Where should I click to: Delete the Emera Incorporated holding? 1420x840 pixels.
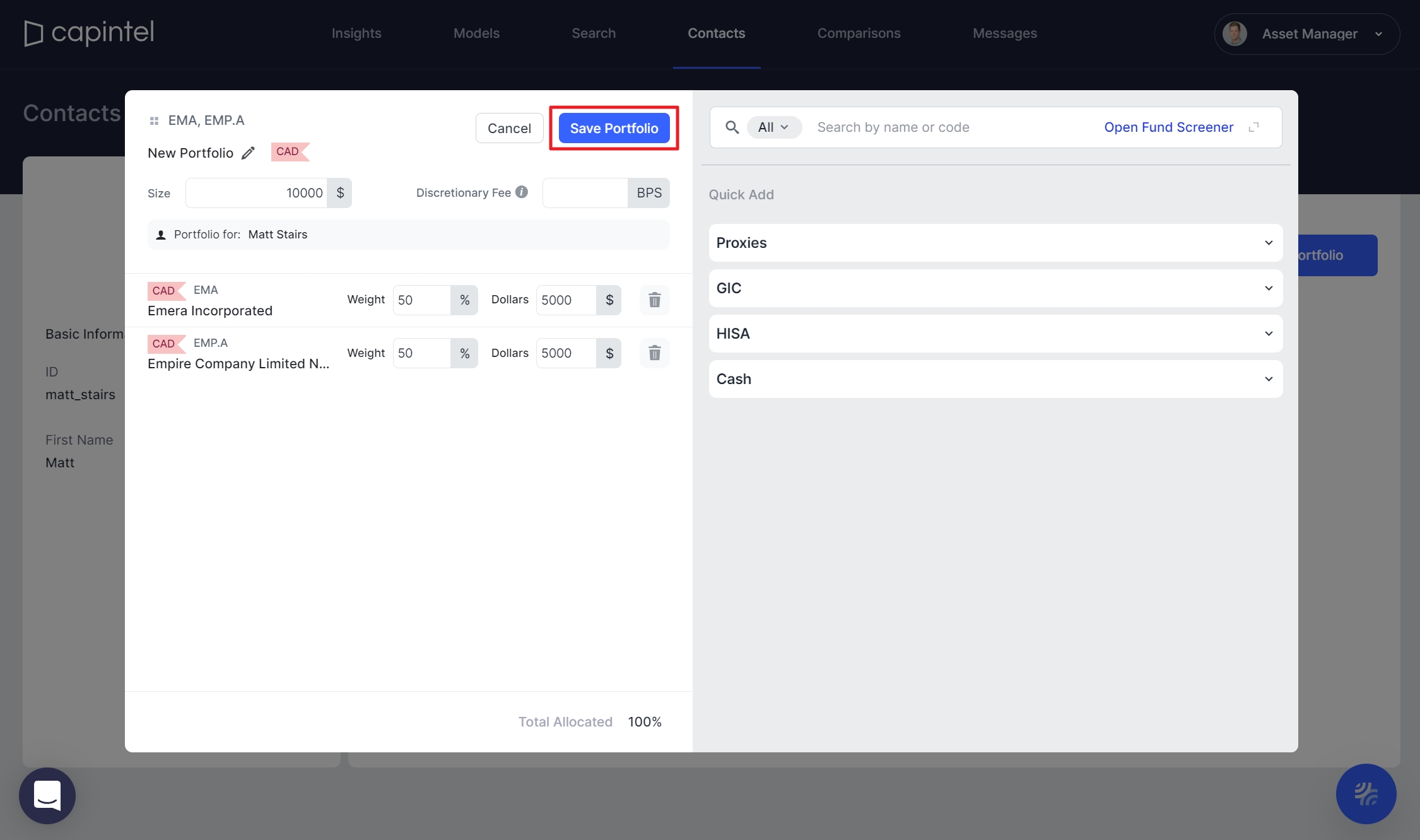click(655, 300)
